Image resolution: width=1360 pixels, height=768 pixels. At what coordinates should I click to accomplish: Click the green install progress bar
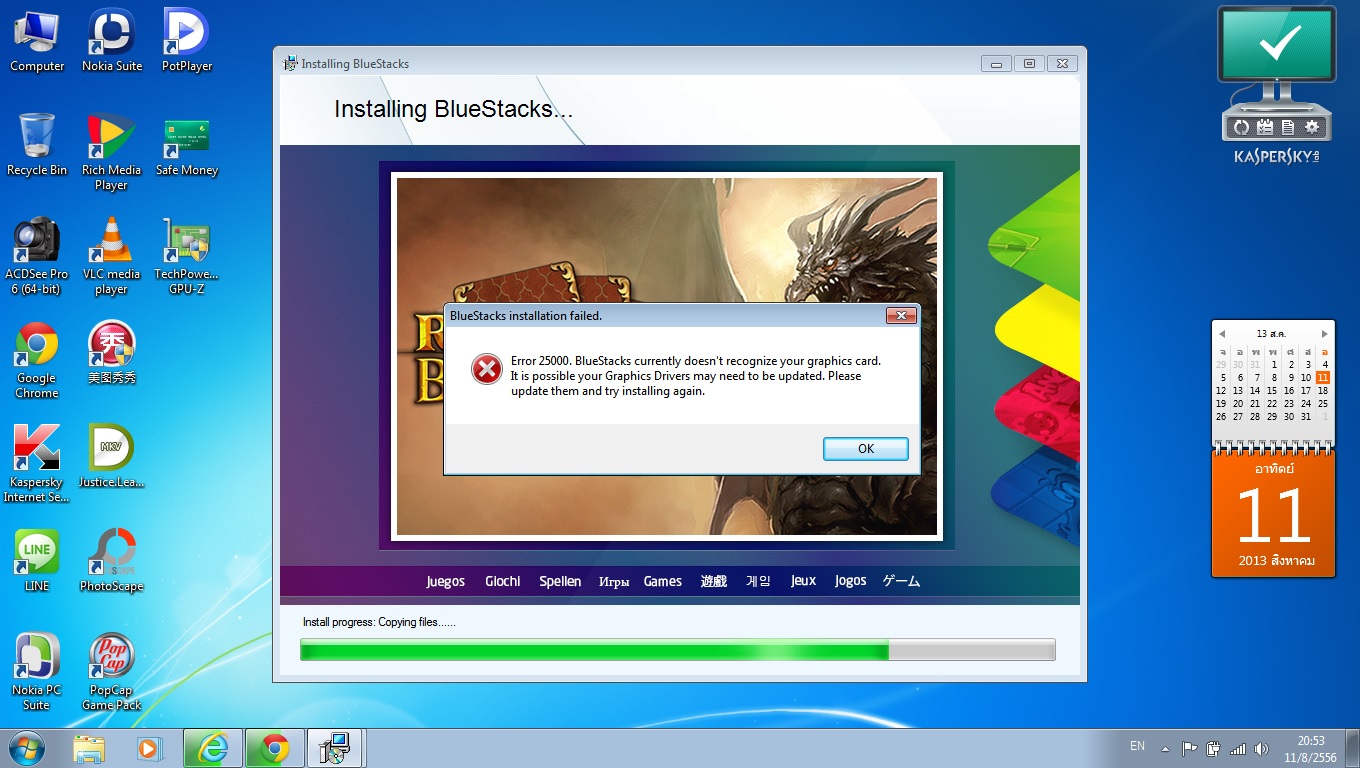677,650
